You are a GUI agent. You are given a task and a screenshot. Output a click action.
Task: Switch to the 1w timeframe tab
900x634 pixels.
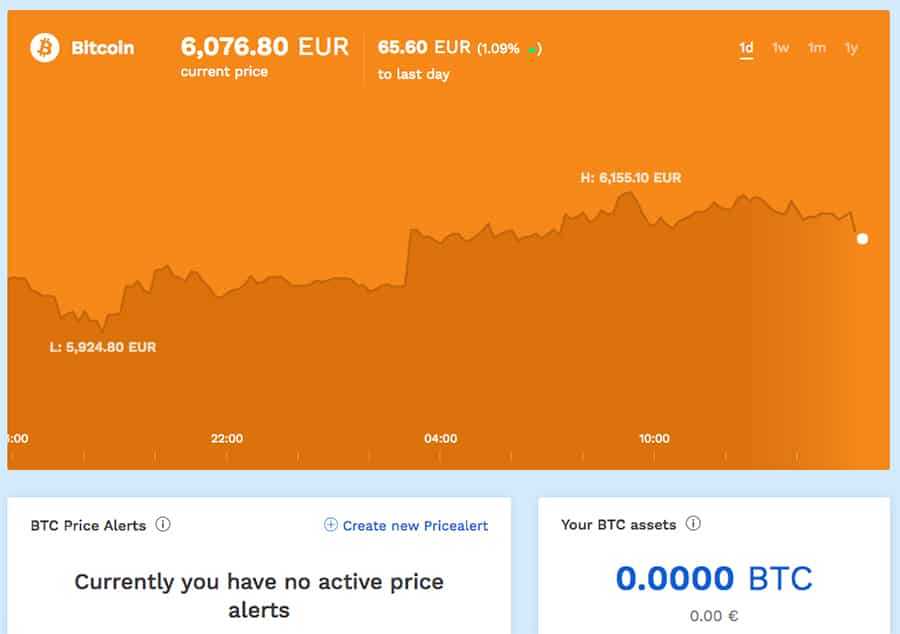point(779,47)
